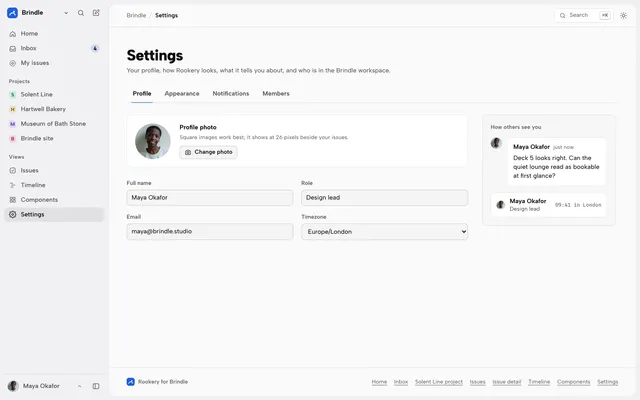Viewport: 640px width, 400px height.
Task: Follow the footer Components link
Action: pos(573,382)
